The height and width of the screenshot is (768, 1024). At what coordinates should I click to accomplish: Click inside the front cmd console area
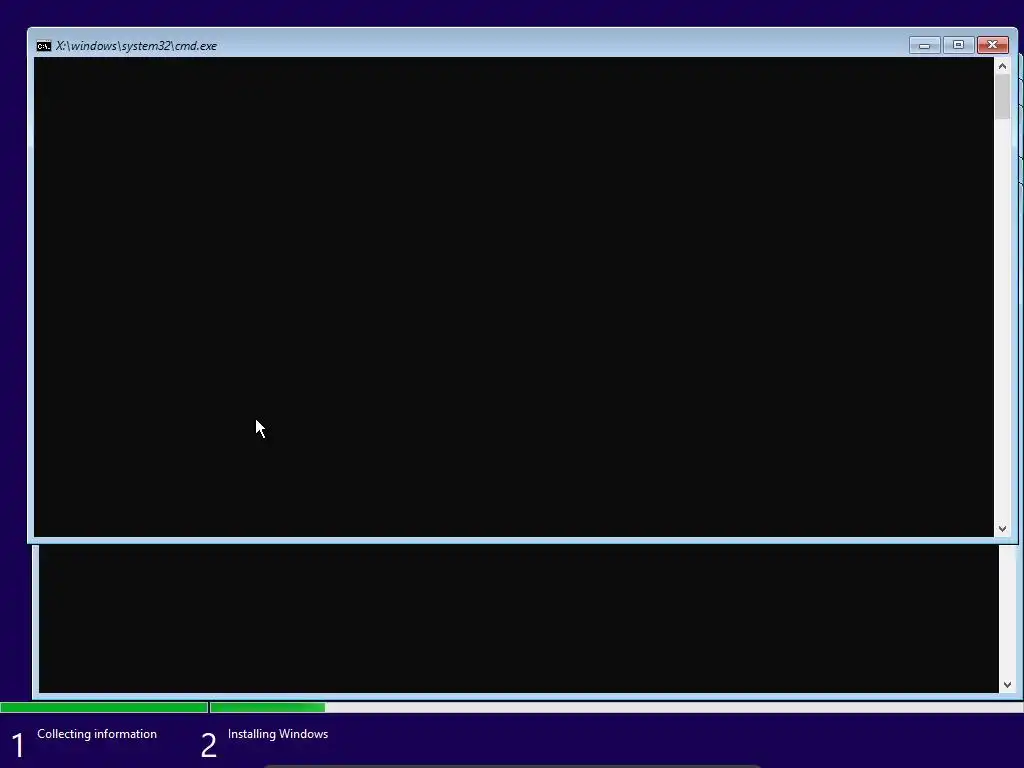(514, 297)
